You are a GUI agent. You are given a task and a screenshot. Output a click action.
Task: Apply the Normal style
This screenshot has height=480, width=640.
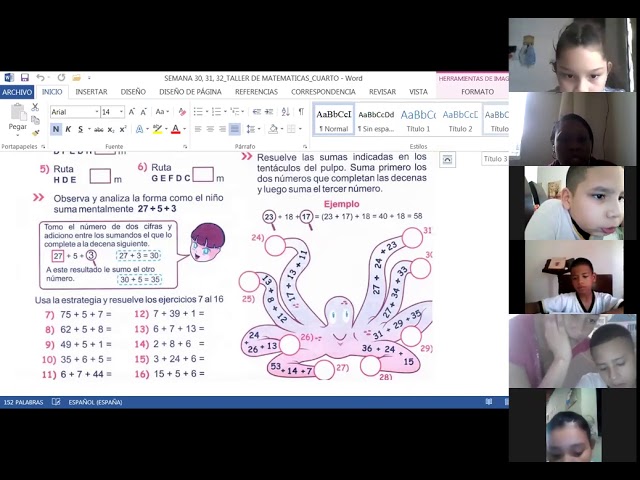[333, 119]
